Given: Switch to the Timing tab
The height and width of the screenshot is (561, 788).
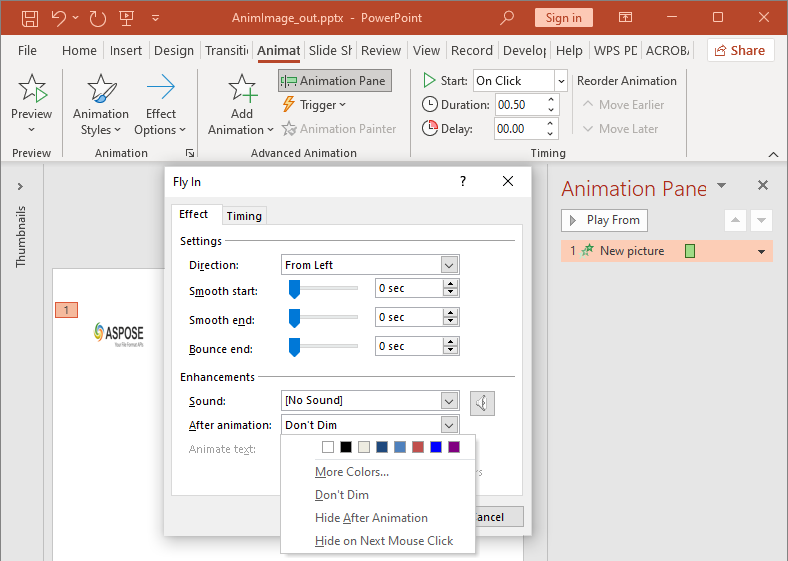Looking at the screenshot, I should pyautogui.click(x=244, y=216).
